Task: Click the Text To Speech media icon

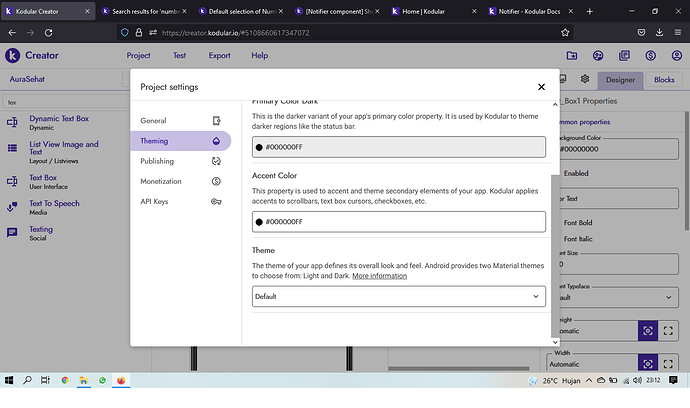Action: pyautogui.click(x=12, y=207)
